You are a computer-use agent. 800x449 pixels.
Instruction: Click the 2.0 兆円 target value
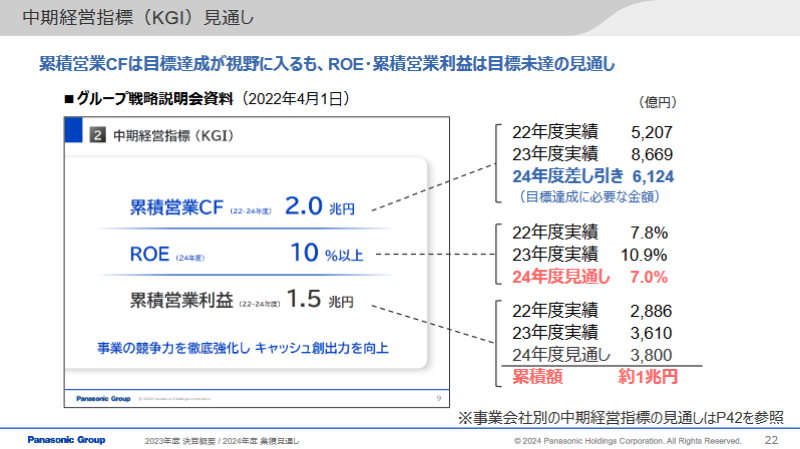(319, 206)
